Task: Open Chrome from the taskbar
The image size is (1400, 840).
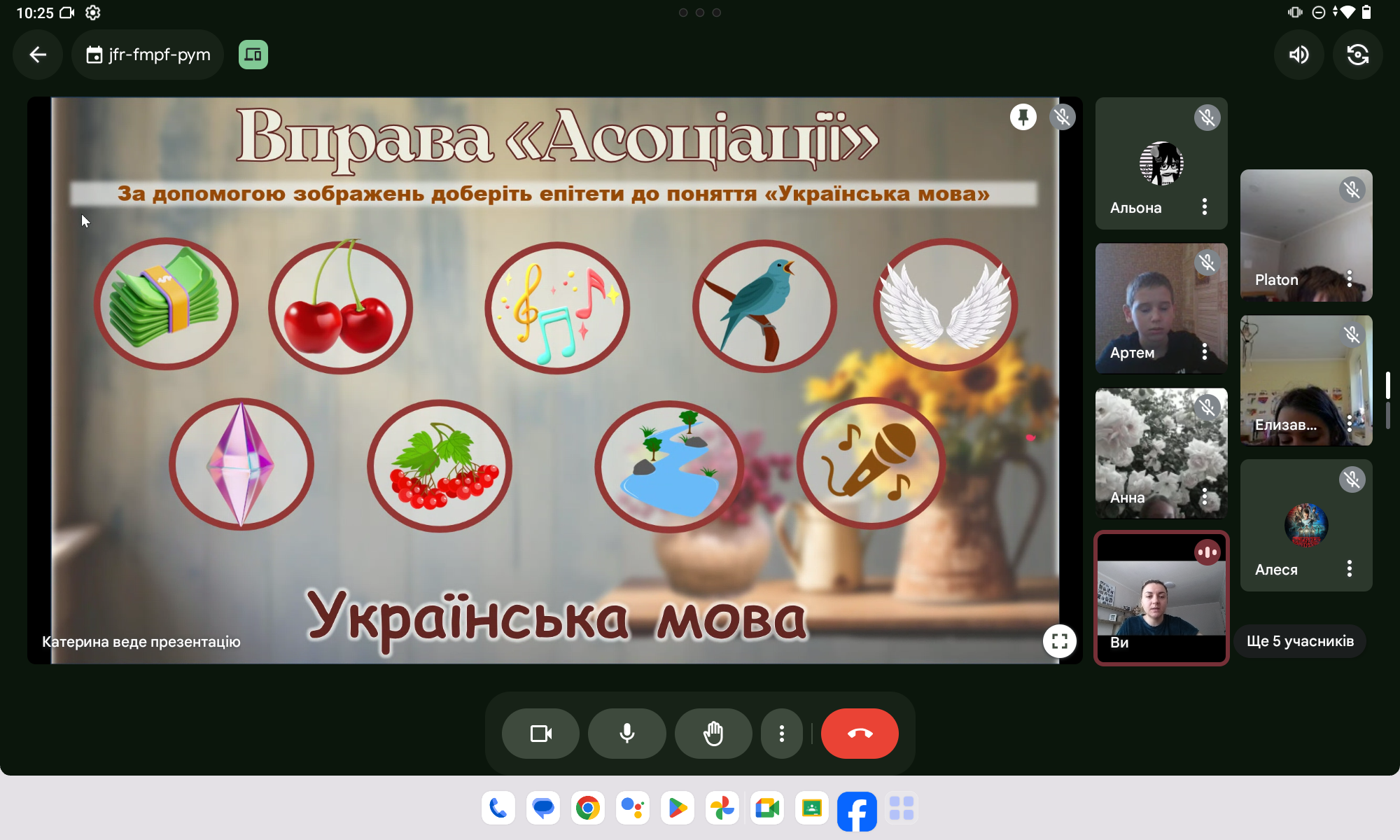Action: click(587, 808)
